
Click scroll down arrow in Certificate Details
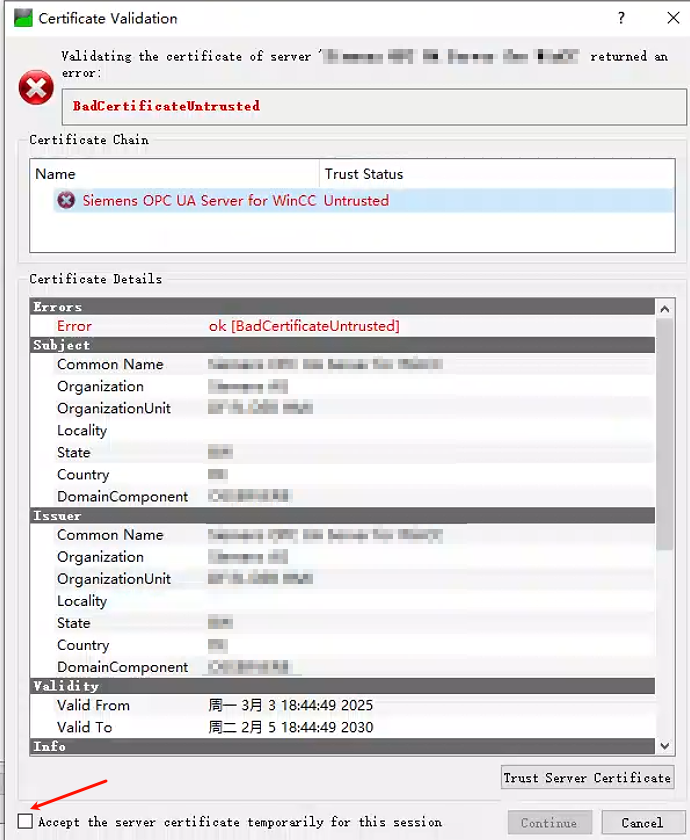pos(665,746)
